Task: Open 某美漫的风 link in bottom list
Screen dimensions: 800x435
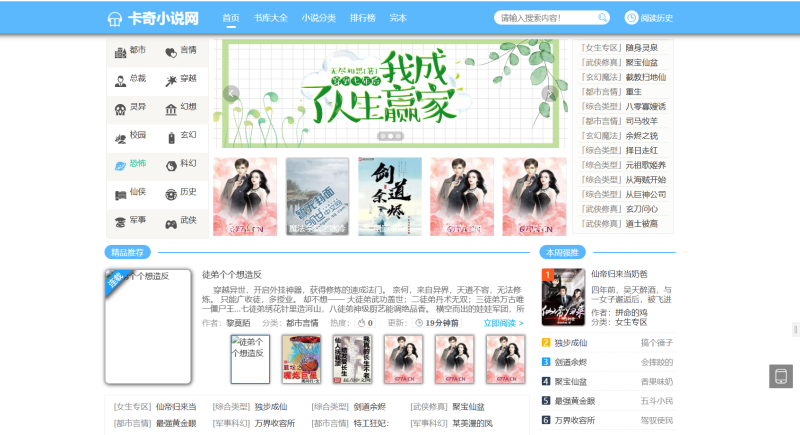Action: 472,423
